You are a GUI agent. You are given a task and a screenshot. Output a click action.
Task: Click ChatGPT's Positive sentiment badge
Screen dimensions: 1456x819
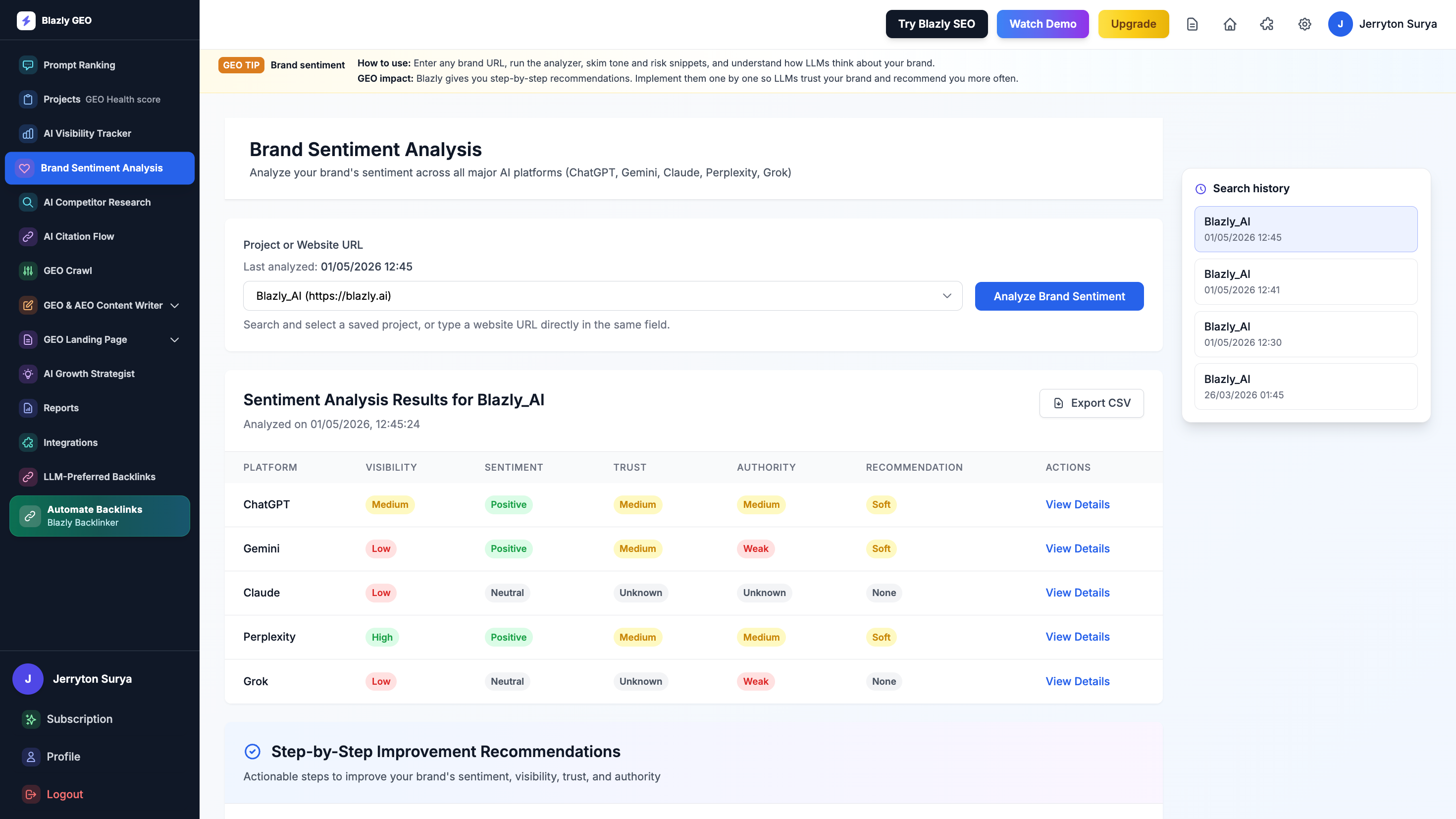(508, 504)
